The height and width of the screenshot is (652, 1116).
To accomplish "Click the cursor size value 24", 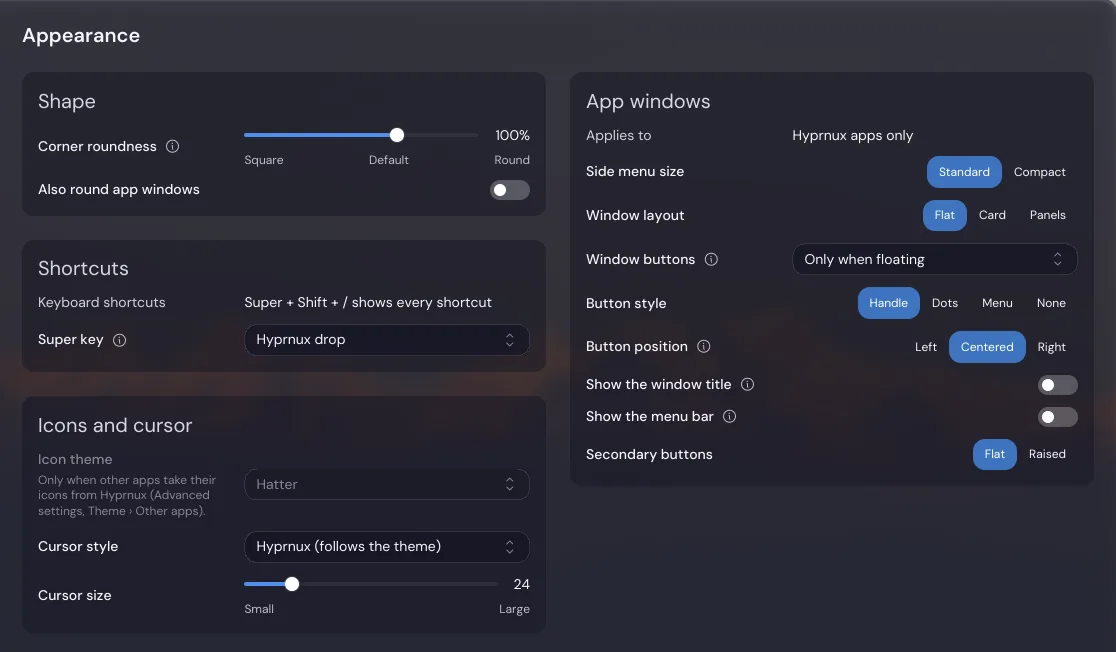I will [x=522, y=584].
